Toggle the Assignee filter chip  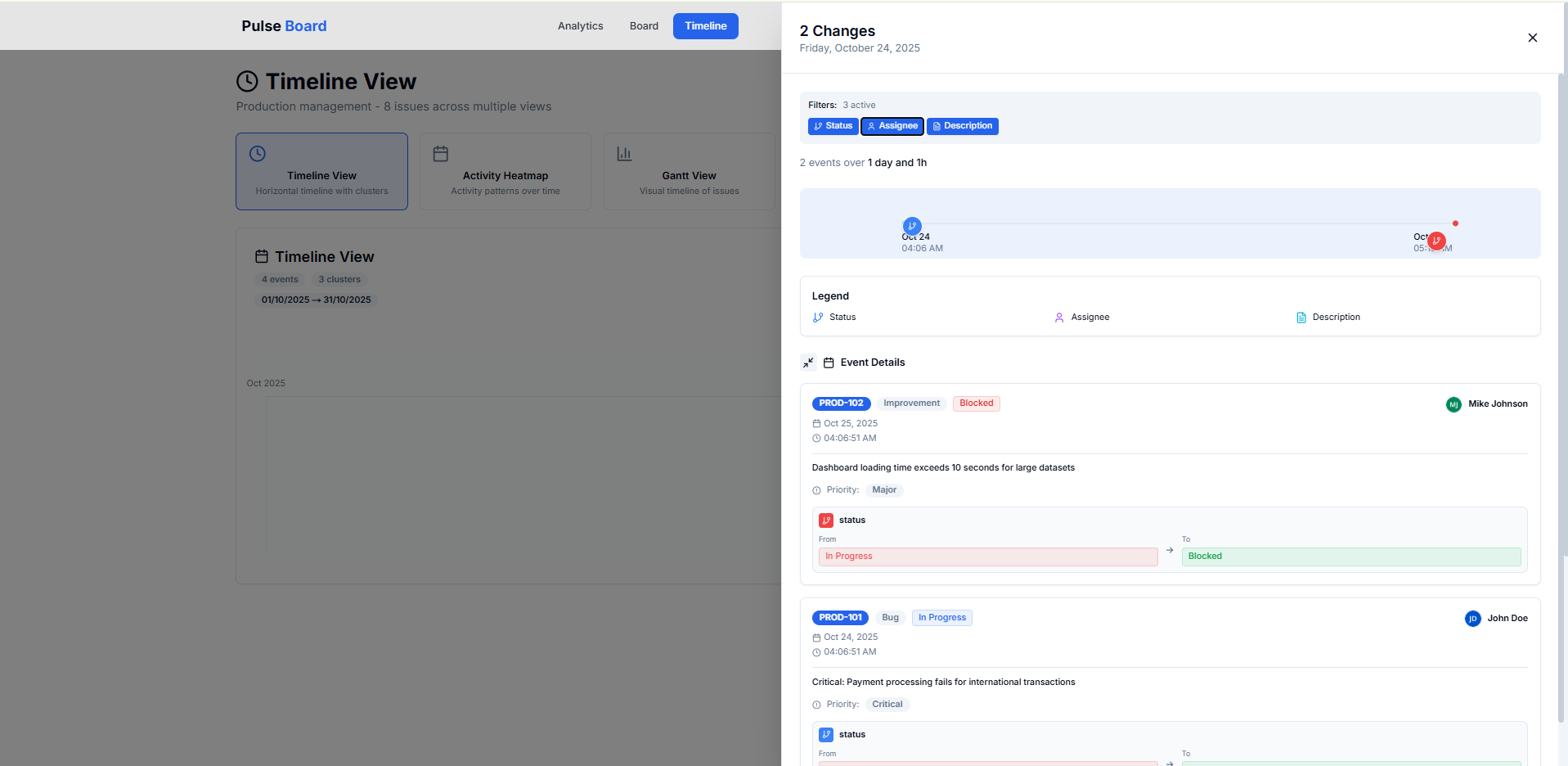click(x=892, y=126)
